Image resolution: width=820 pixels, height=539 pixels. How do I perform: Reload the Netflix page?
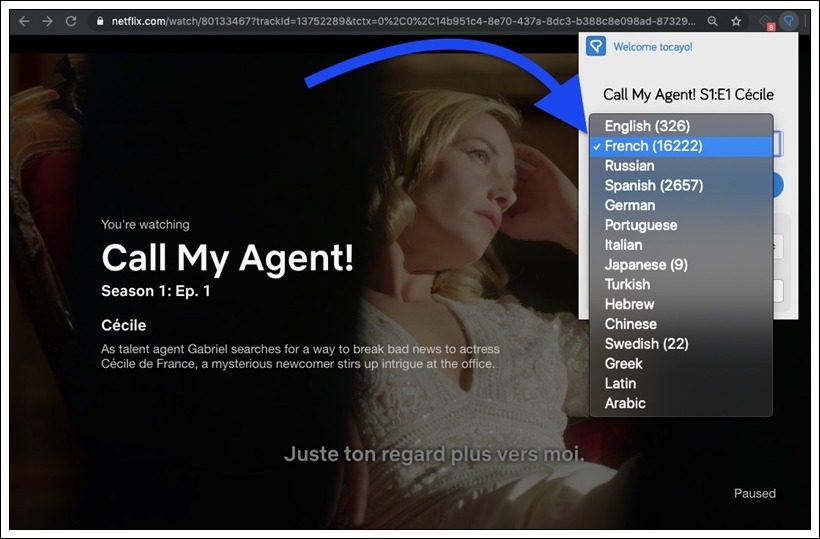pos(71,21)
